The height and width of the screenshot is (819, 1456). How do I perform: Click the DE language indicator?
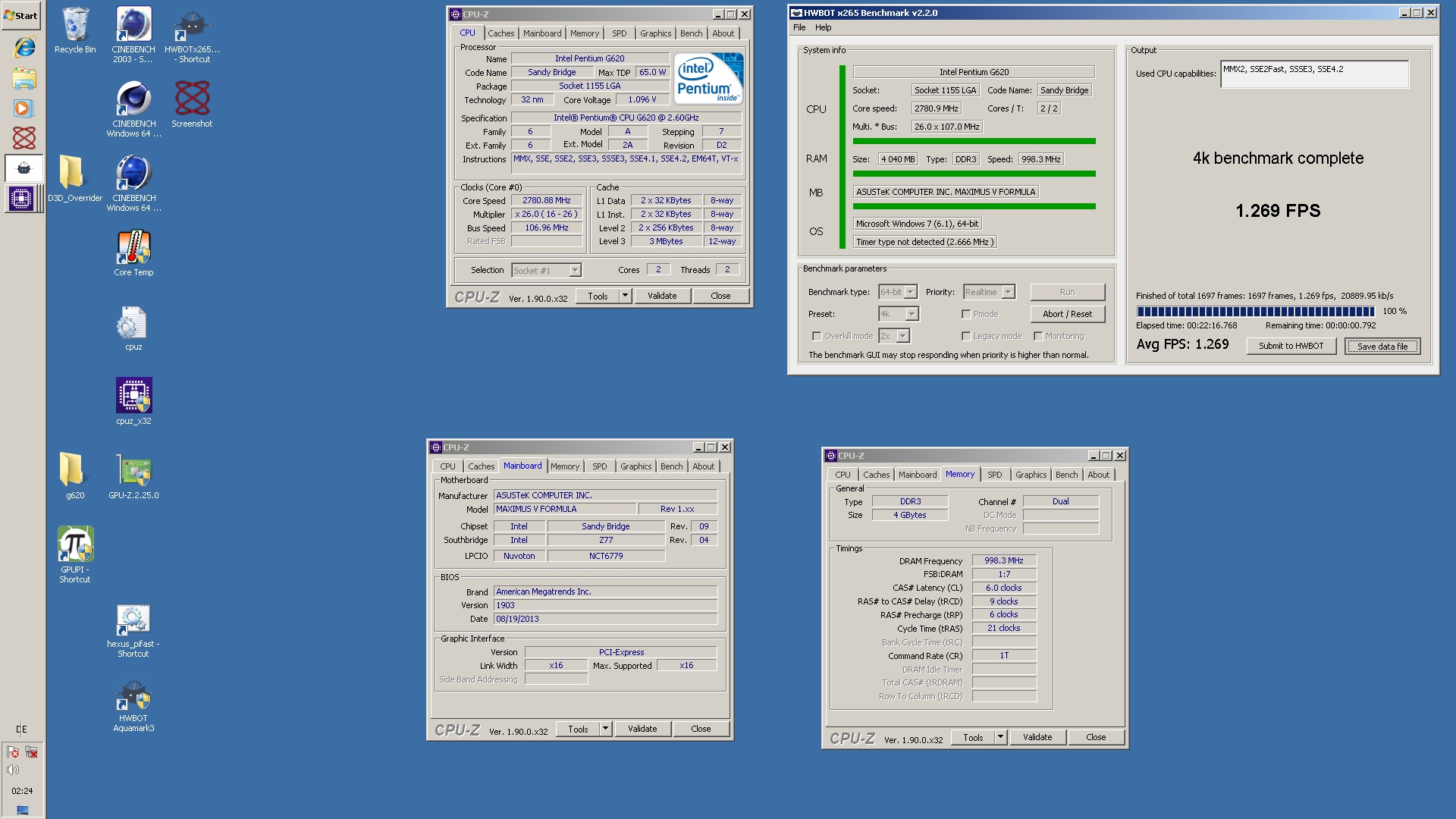pyautogui.click(x=21, y=729)
